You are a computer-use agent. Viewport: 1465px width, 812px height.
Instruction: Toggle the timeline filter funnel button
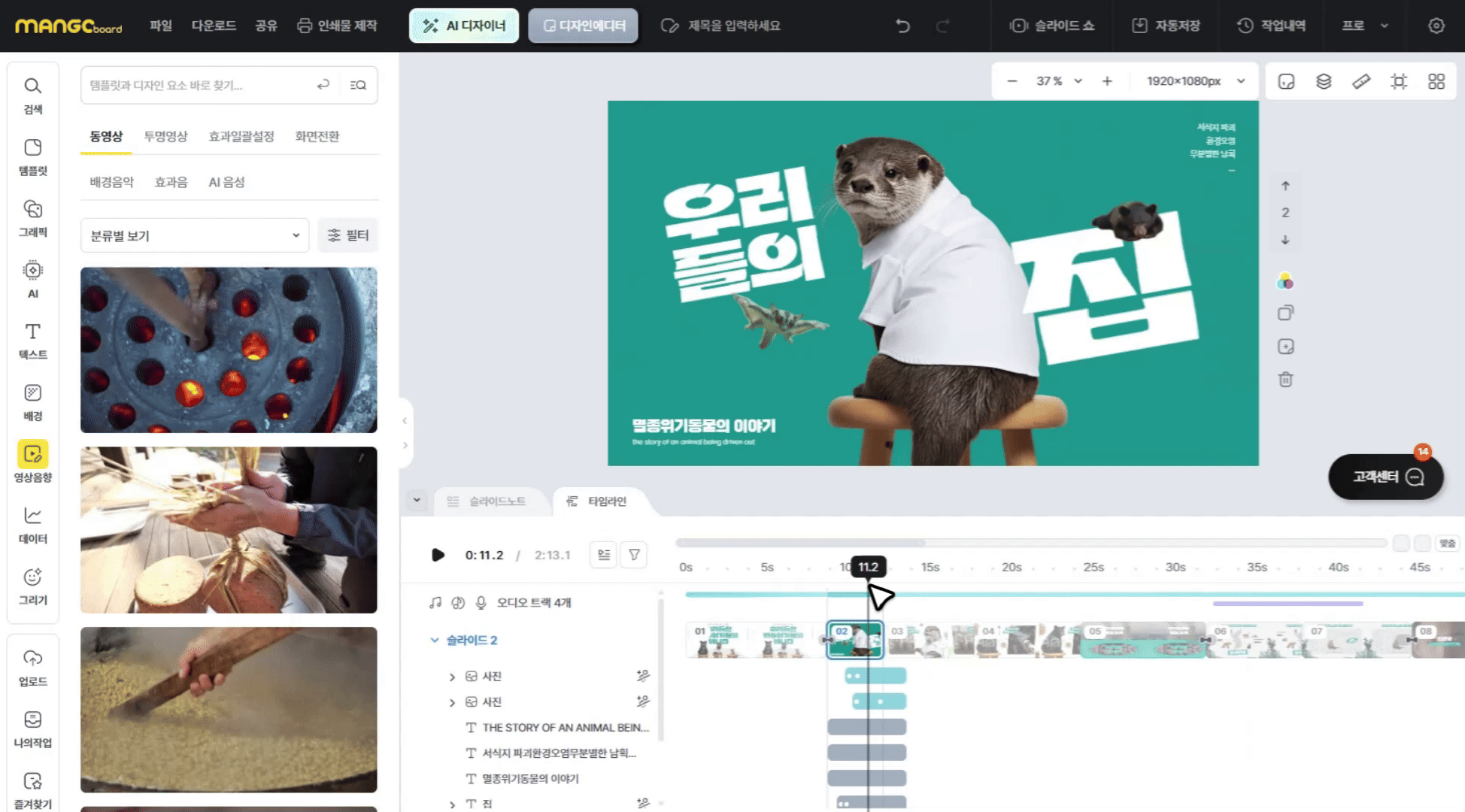(635, 555)
